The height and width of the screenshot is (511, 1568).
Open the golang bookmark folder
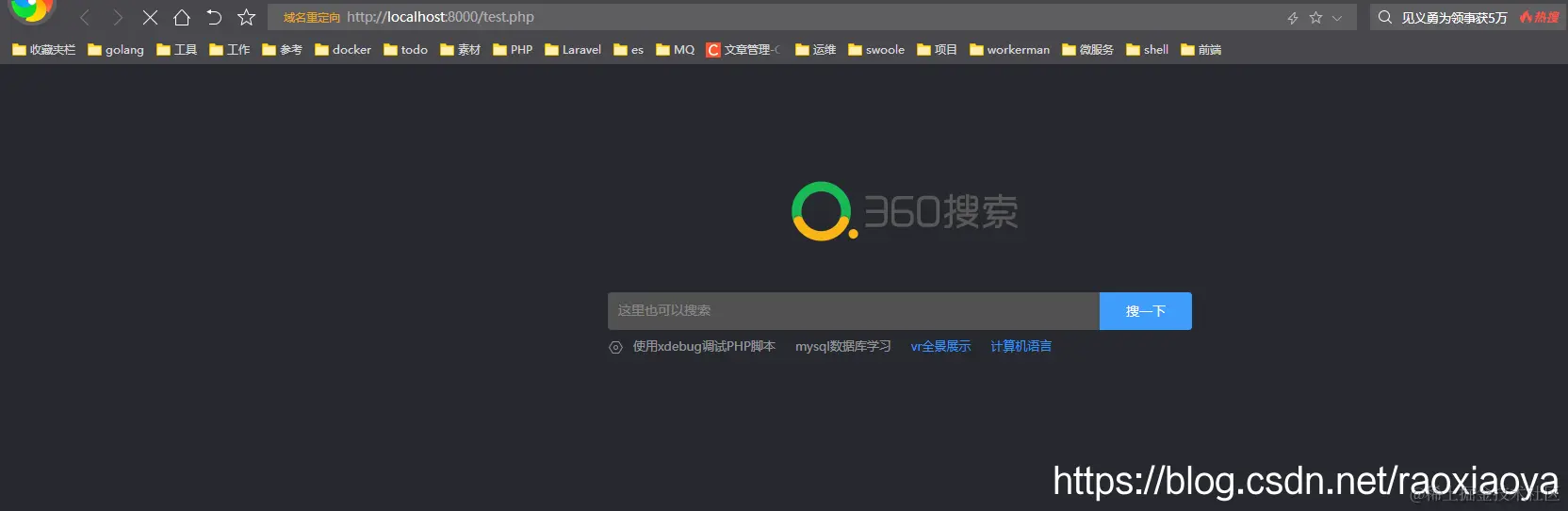[x=116, y=49]
